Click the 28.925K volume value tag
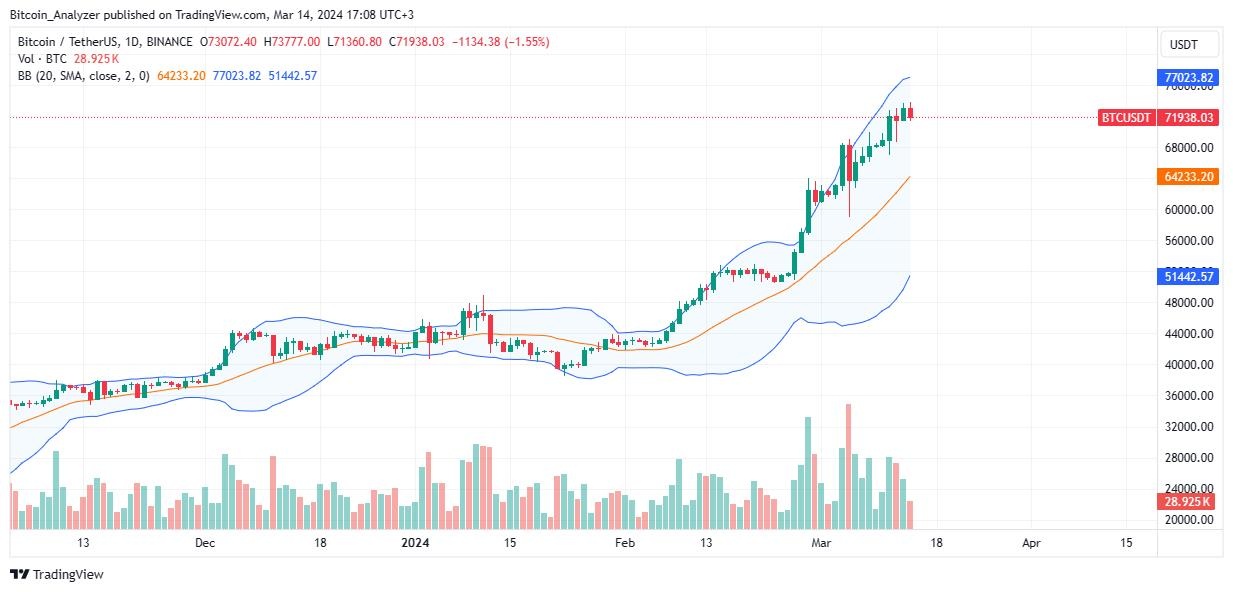This screenshot has height=592, width=1233. point(1190,501)
